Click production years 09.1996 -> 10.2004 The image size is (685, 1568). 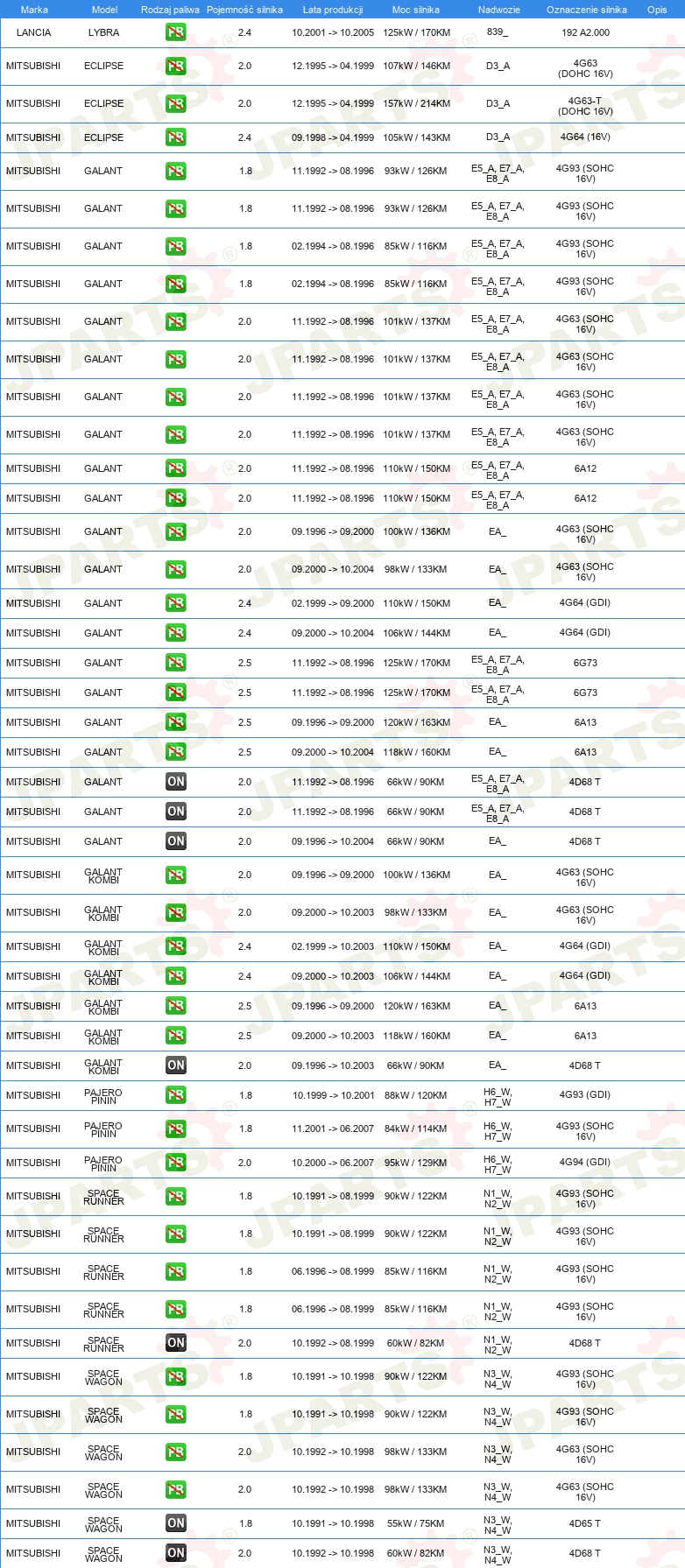coord(333,841)
